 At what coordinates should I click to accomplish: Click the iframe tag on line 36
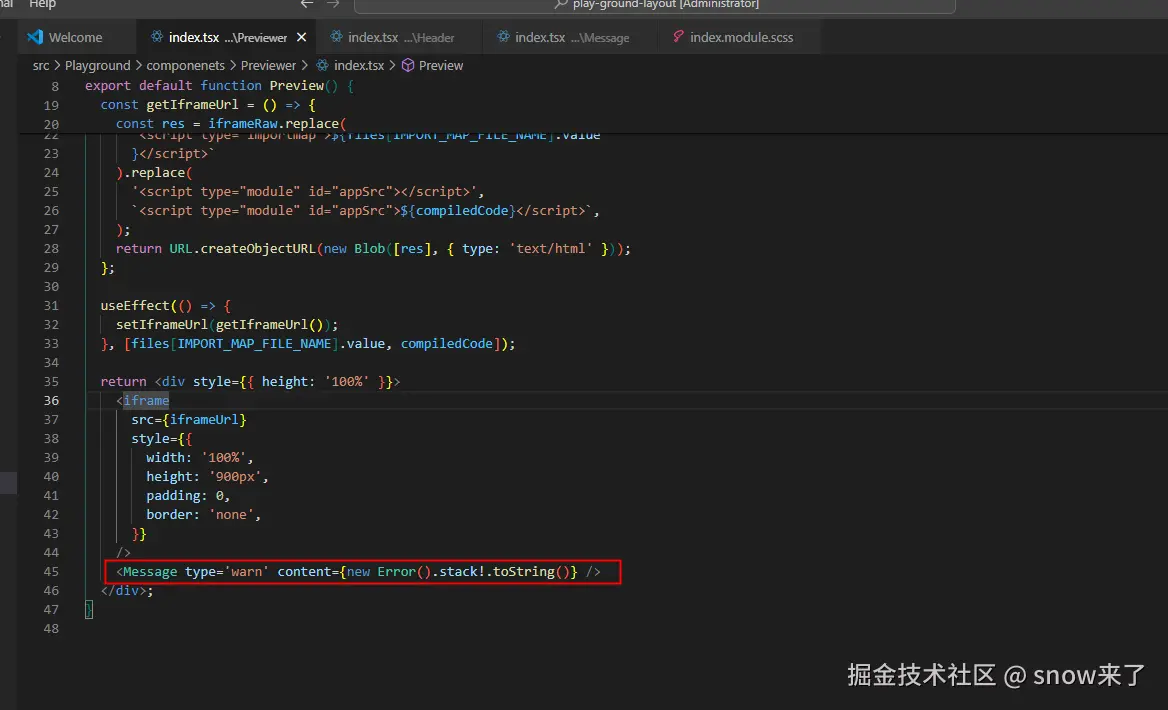[146, 401]
